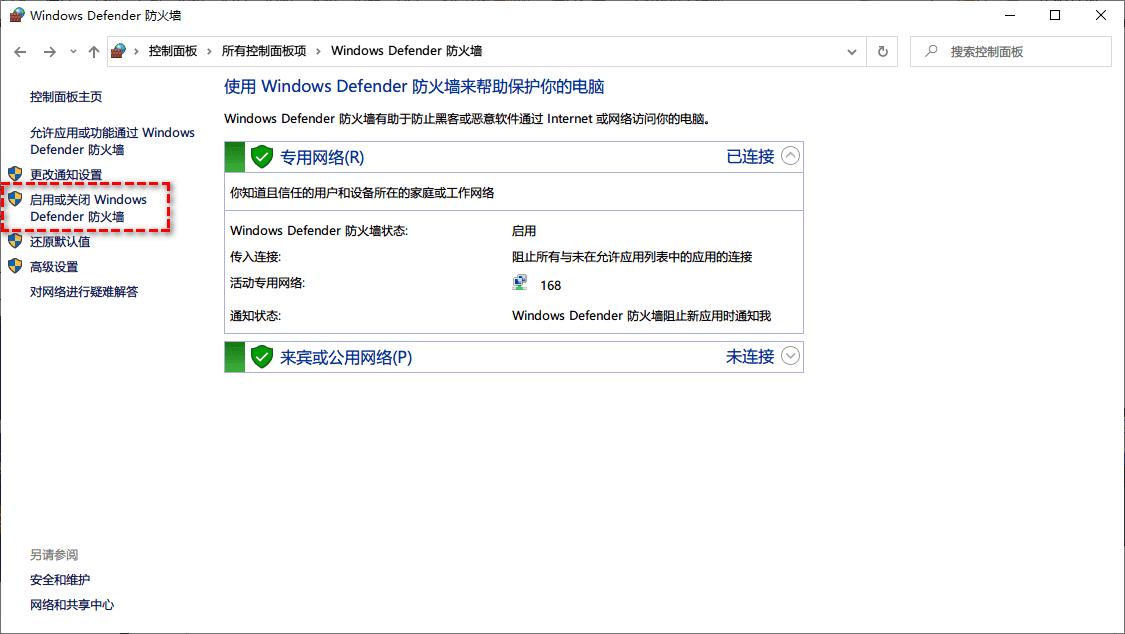Select the 168 network name
This screenshot has width=1125, height=634.
point(550,285)
